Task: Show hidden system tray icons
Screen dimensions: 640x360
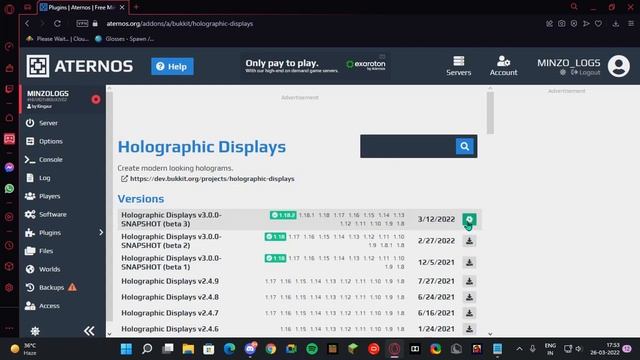Action: [519, 349]
